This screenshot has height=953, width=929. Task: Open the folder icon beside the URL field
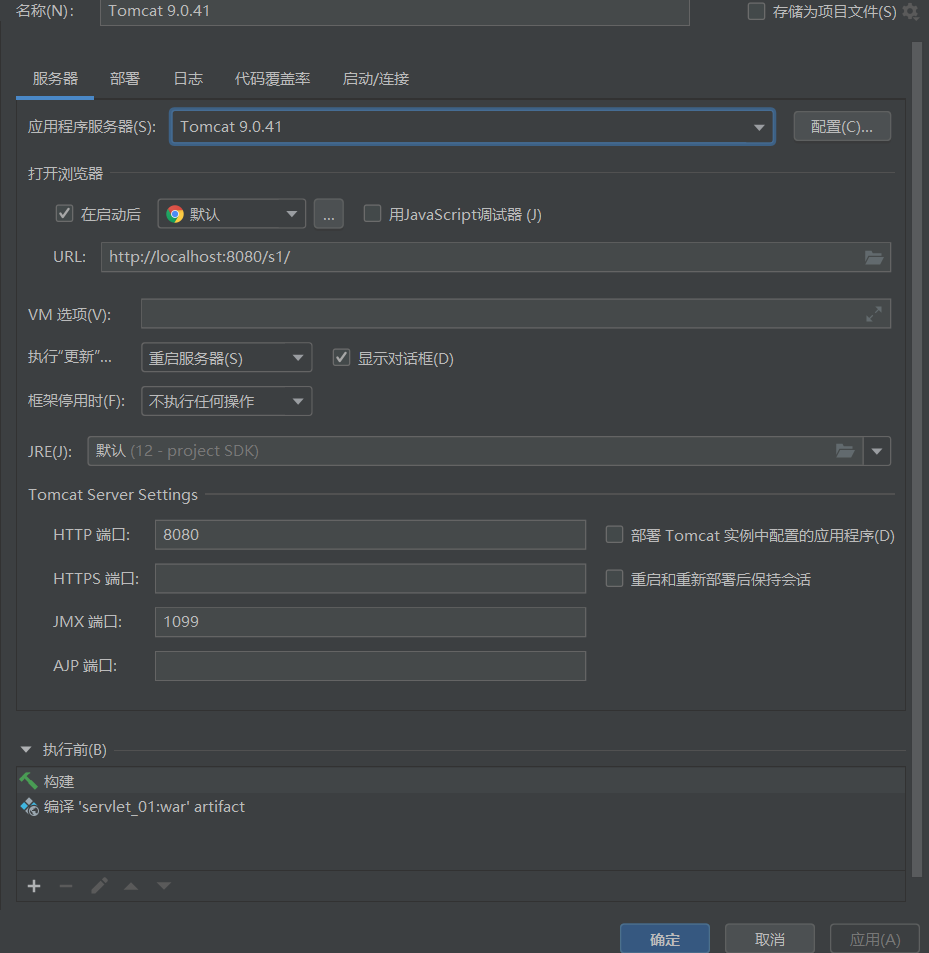(874, 257)
